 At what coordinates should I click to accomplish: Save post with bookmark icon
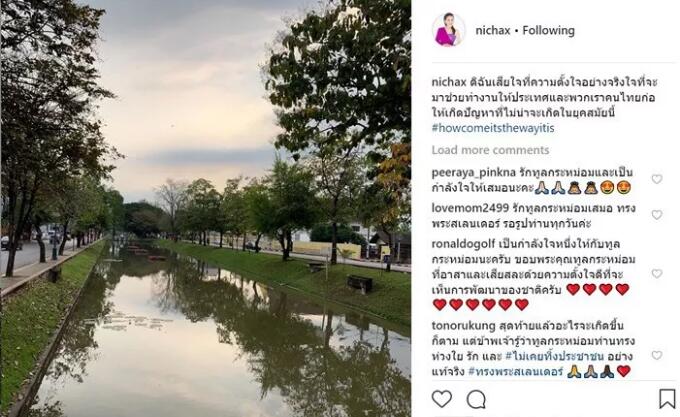(667, 399)
